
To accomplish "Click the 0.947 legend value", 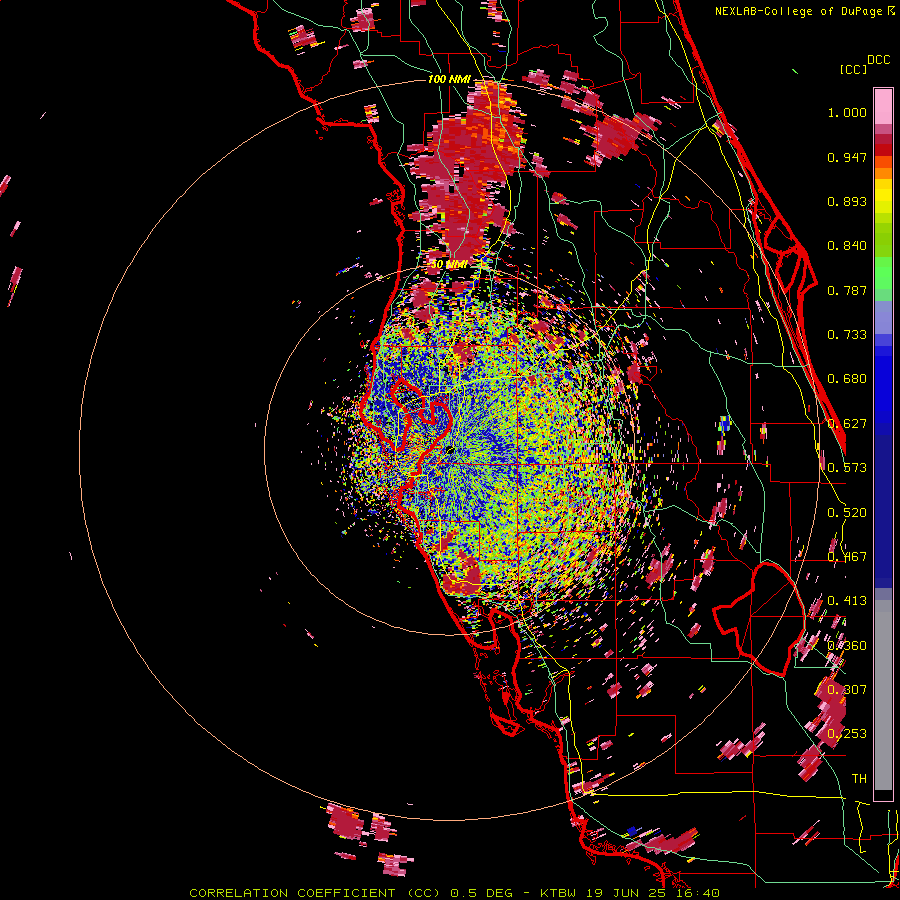I will tap(847, 157).
